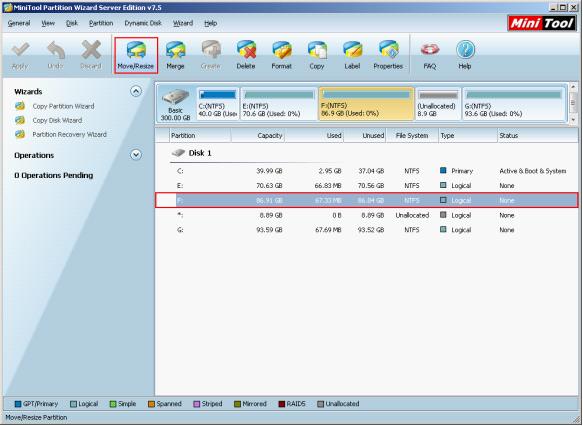Click the greyed Create toolbar icon
This screenshot has width=583, height=426.
[x=211, y=50]
